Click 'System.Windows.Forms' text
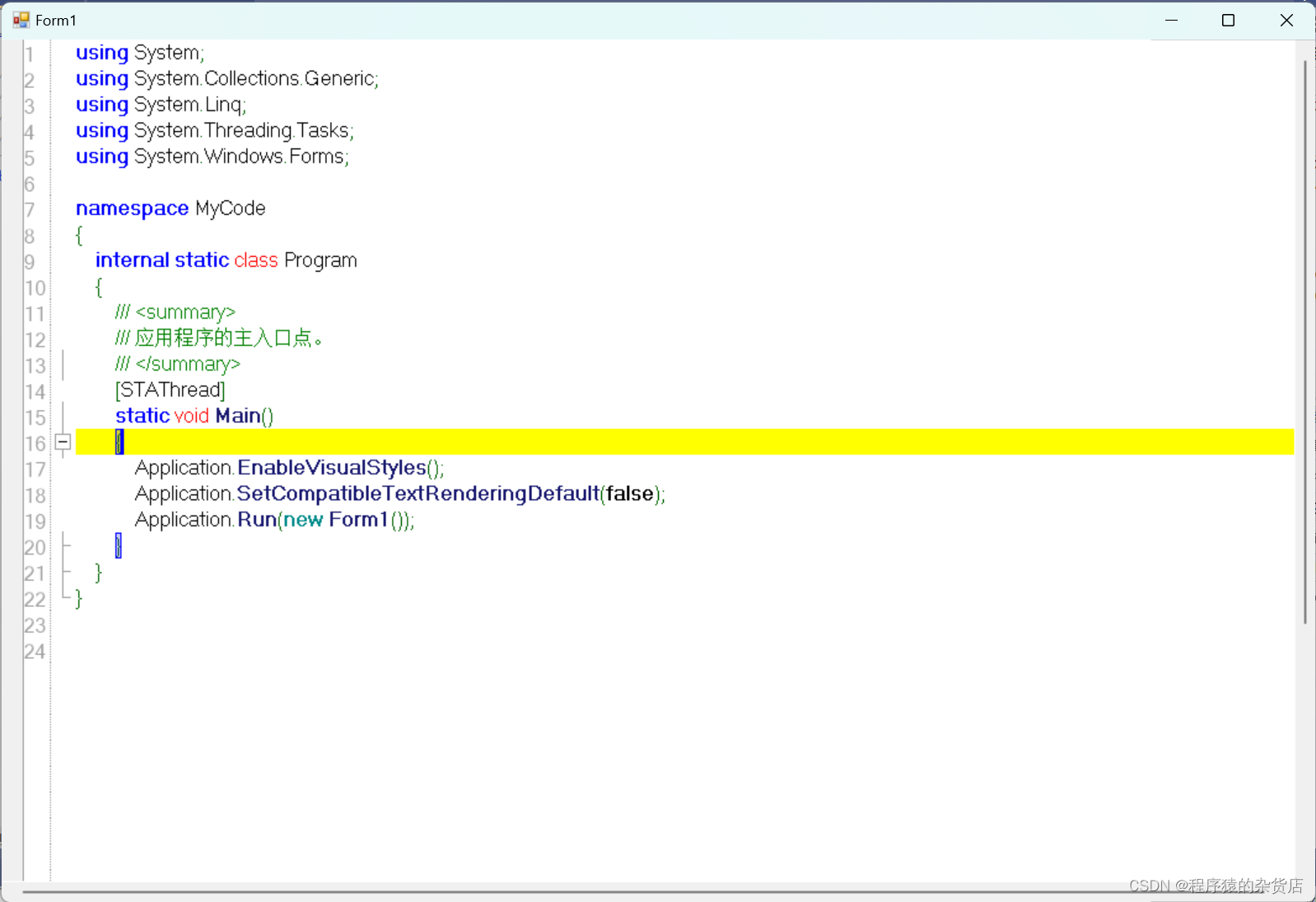The image size is (1316, 902). pyautogui.click(x=240, y=157)
